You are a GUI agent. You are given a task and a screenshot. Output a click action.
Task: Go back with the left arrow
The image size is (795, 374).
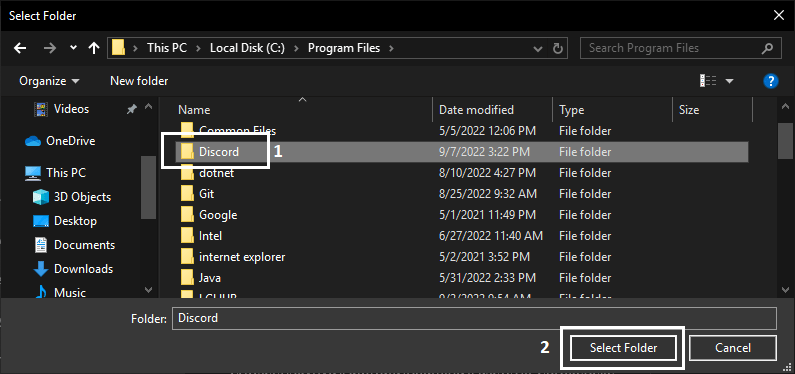(20, 48)
